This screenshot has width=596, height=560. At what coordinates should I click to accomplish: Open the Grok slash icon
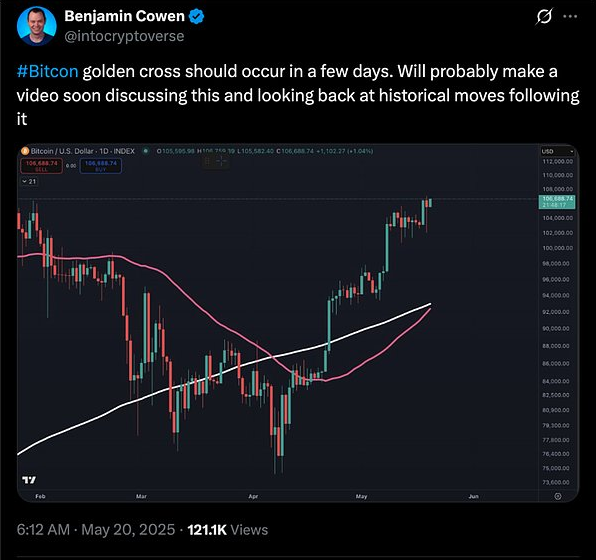click(x=544, y=17)
